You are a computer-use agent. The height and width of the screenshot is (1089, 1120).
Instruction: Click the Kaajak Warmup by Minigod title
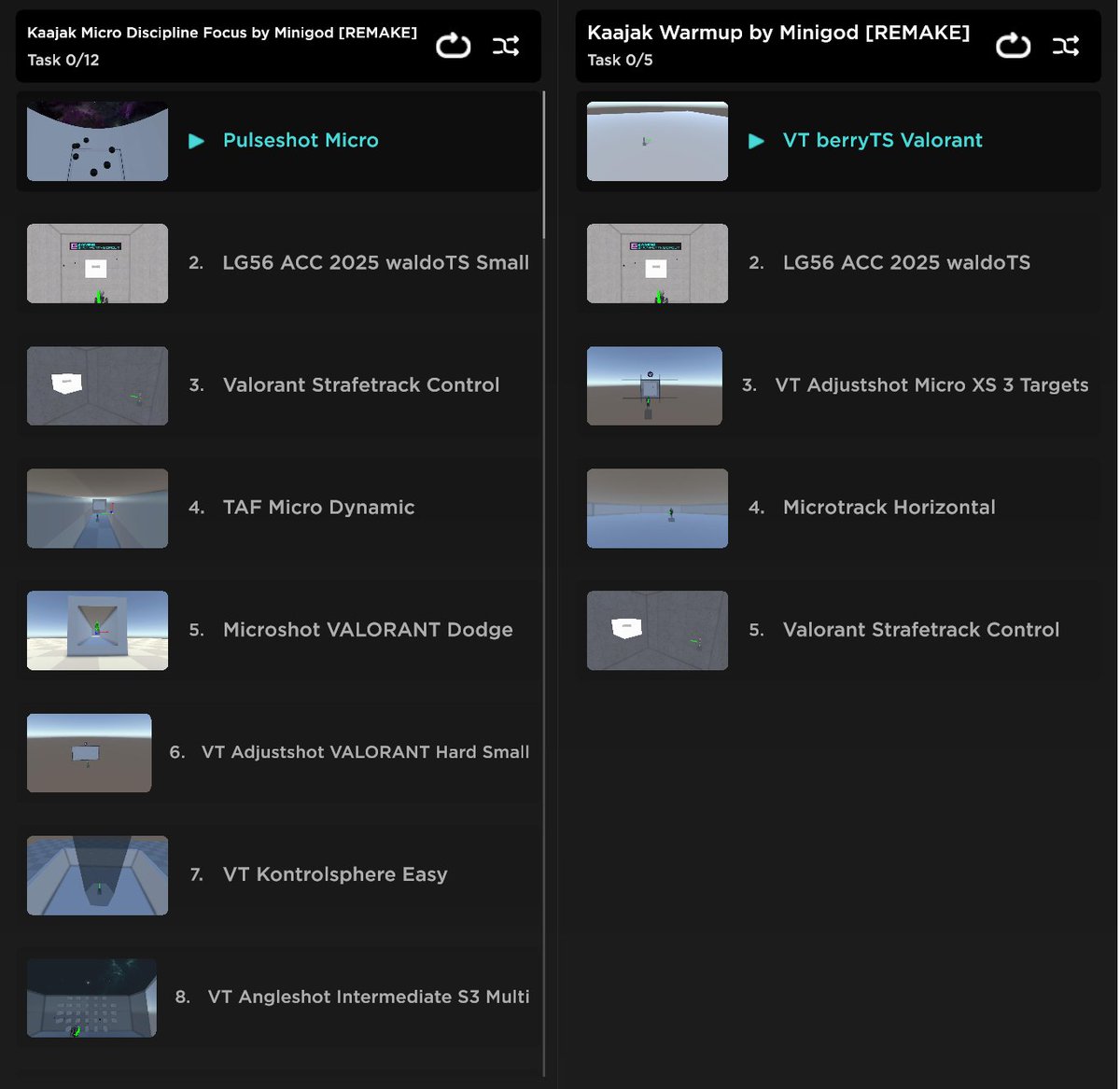pos(777,32)
